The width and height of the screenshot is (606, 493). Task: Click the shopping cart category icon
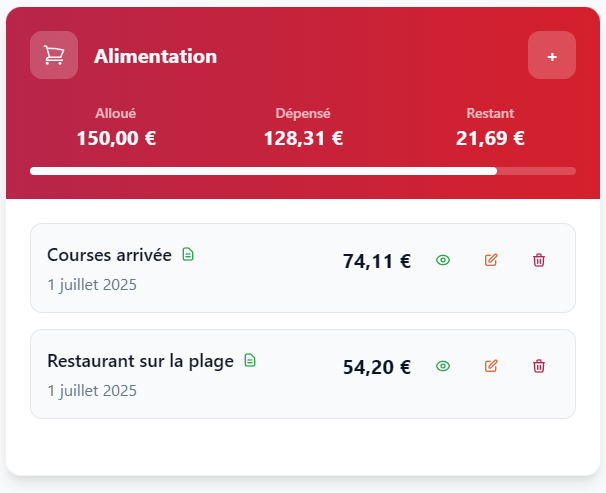tap(54, 55)
